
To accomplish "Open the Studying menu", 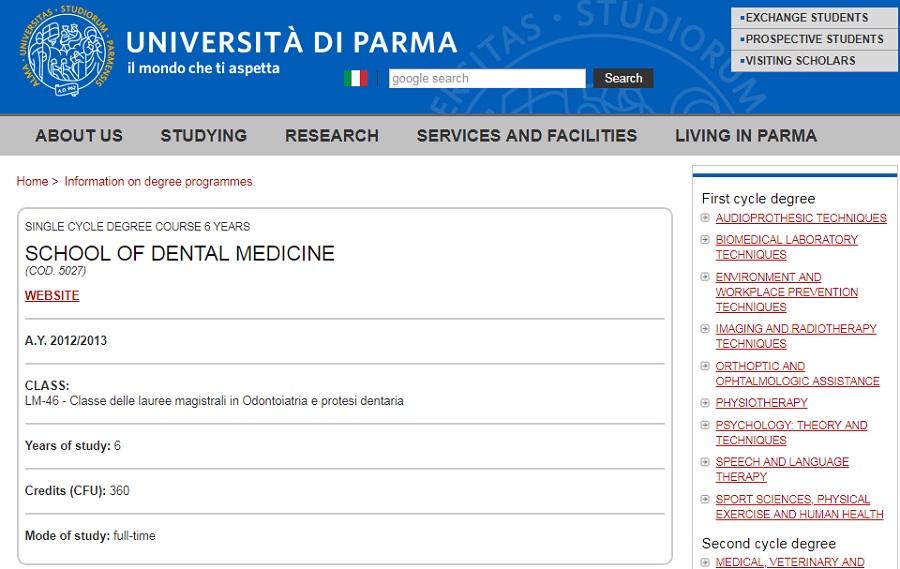I will (204, 136).
